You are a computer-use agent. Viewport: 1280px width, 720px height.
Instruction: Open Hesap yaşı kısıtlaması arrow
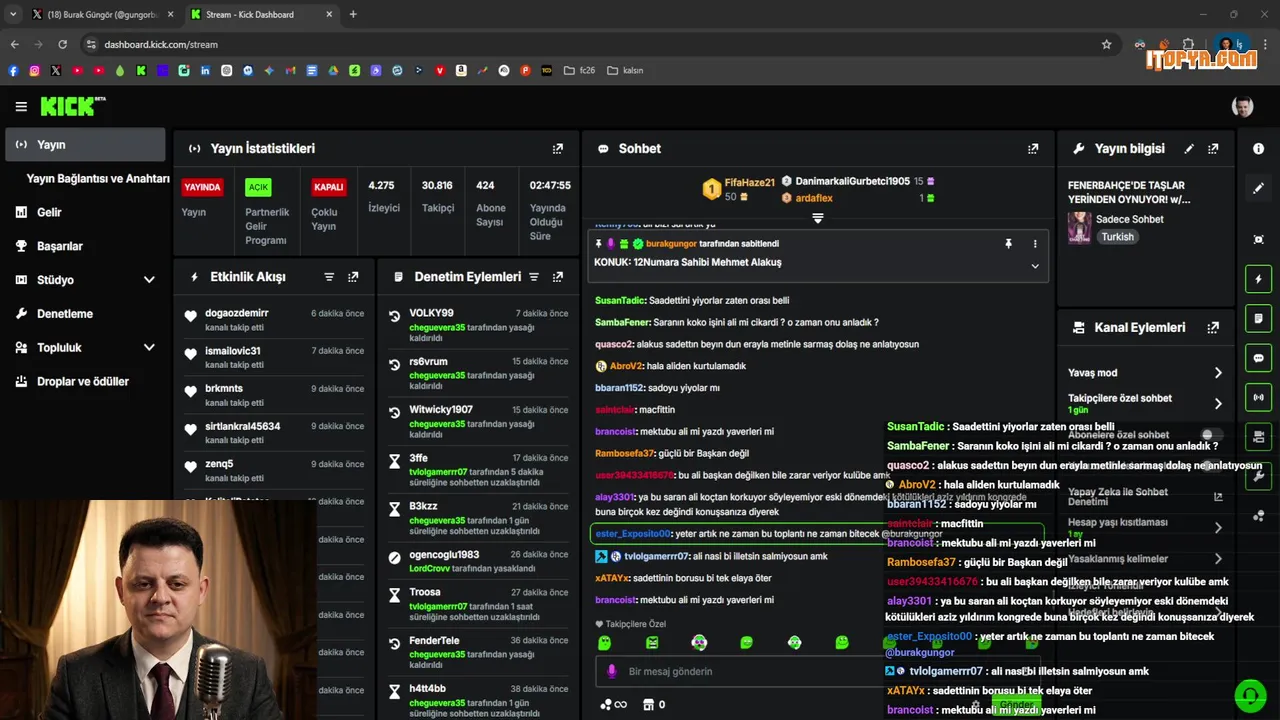point(1218,528)
